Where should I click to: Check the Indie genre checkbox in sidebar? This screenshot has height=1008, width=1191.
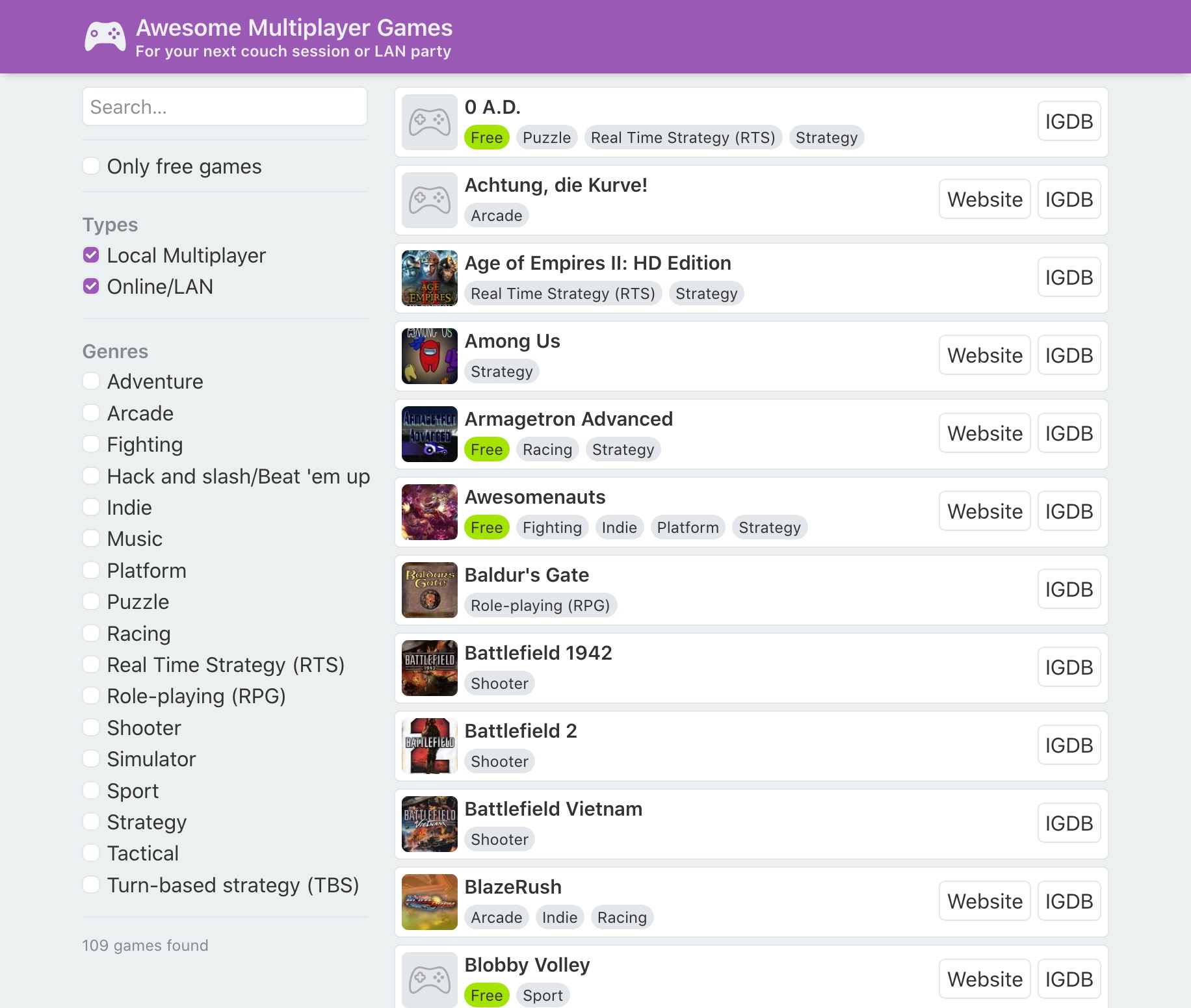tap(91, 507)
